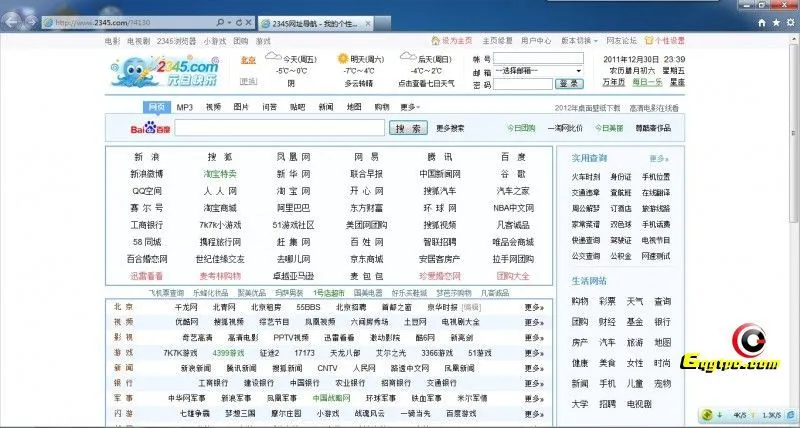The height and width of the screenshot is (428, 800).
Task: Expand the 版本切换 dropdown
Action: (579, 41)
